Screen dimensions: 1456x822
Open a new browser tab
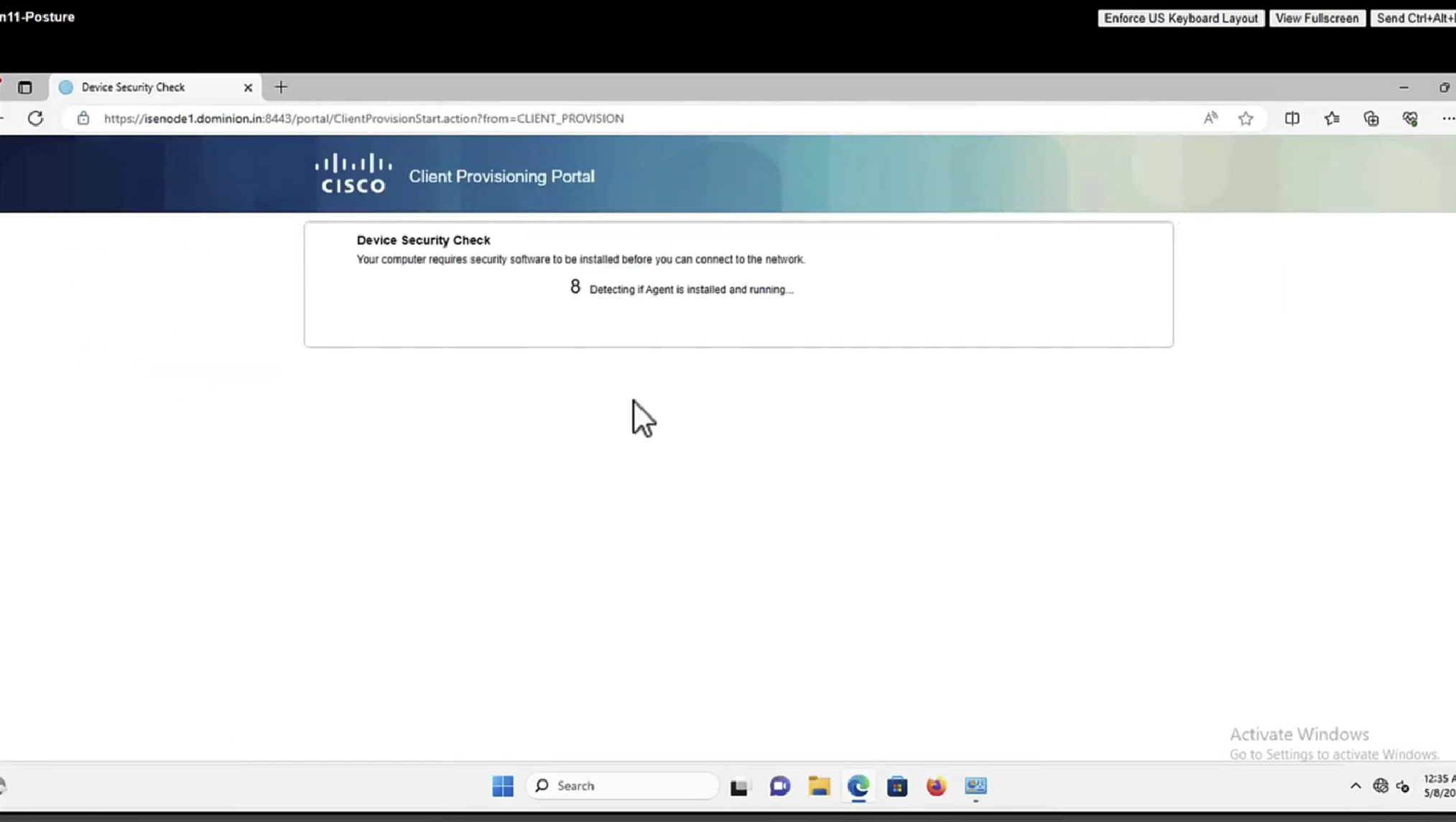[x=281, y=88]
